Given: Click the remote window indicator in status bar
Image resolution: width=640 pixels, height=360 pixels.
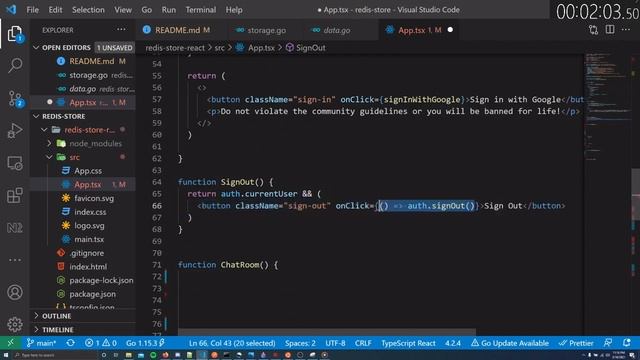Looking at the screenshot, I should tap(10, 343).
